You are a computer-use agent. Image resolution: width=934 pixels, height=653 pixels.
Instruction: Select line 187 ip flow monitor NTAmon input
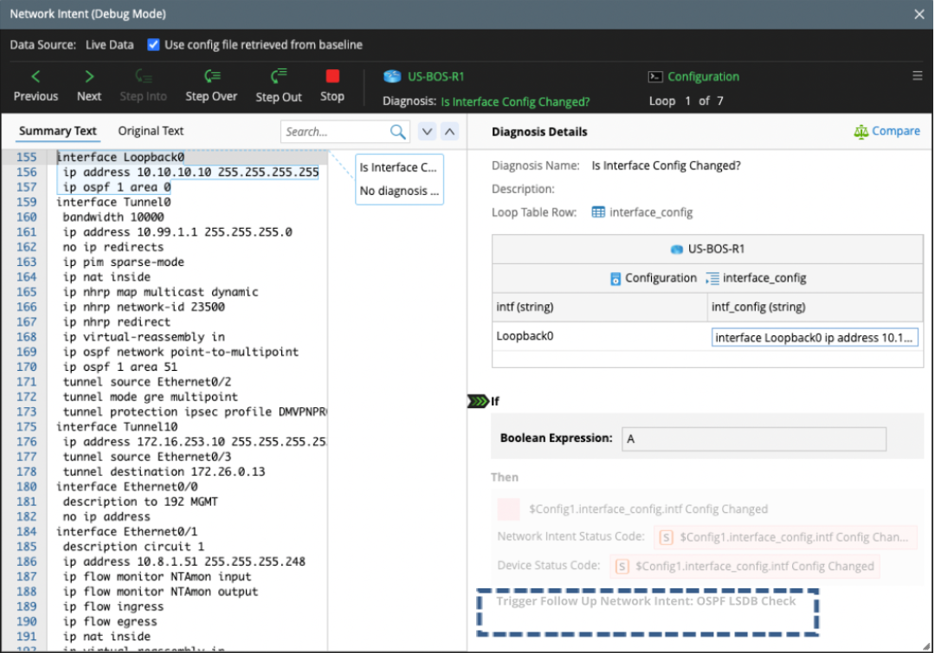(x=157, y=577)
